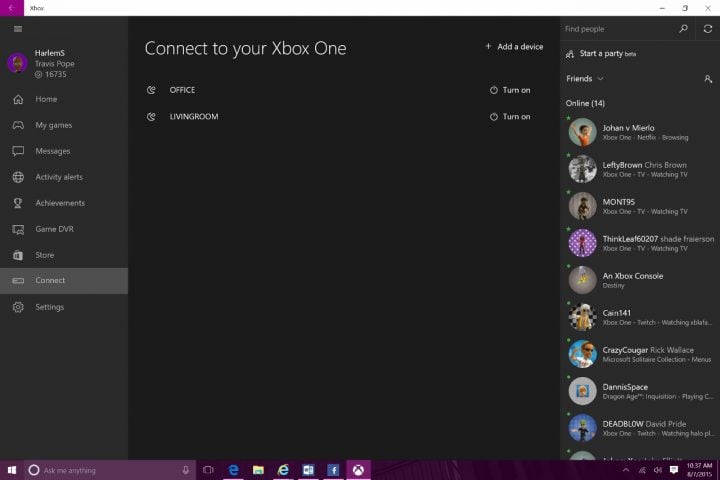Open MONT95's profile
Screen dimensions: 720x480
[x=640, y=206]
